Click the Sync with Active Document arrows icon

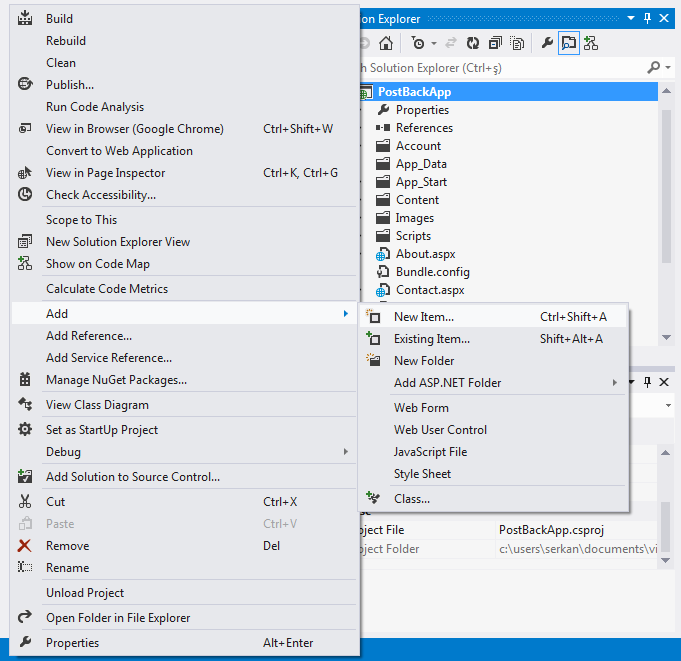tap(451, 43)
